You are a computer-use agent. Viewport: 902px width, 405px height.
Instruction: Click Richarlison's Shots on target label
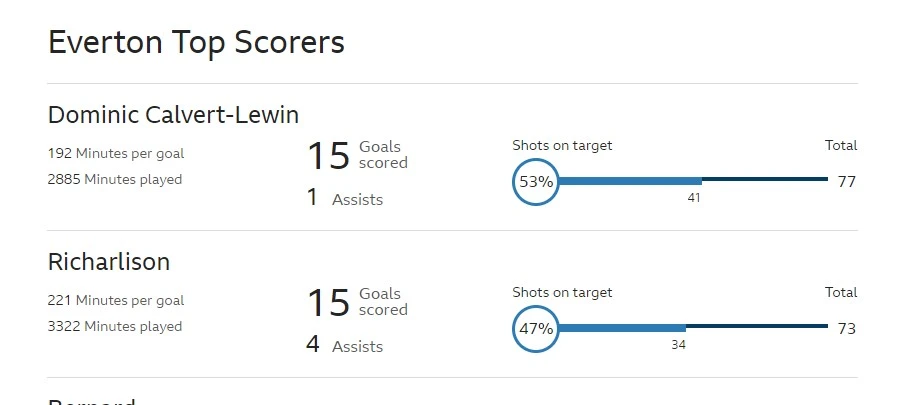pos(562,292)
